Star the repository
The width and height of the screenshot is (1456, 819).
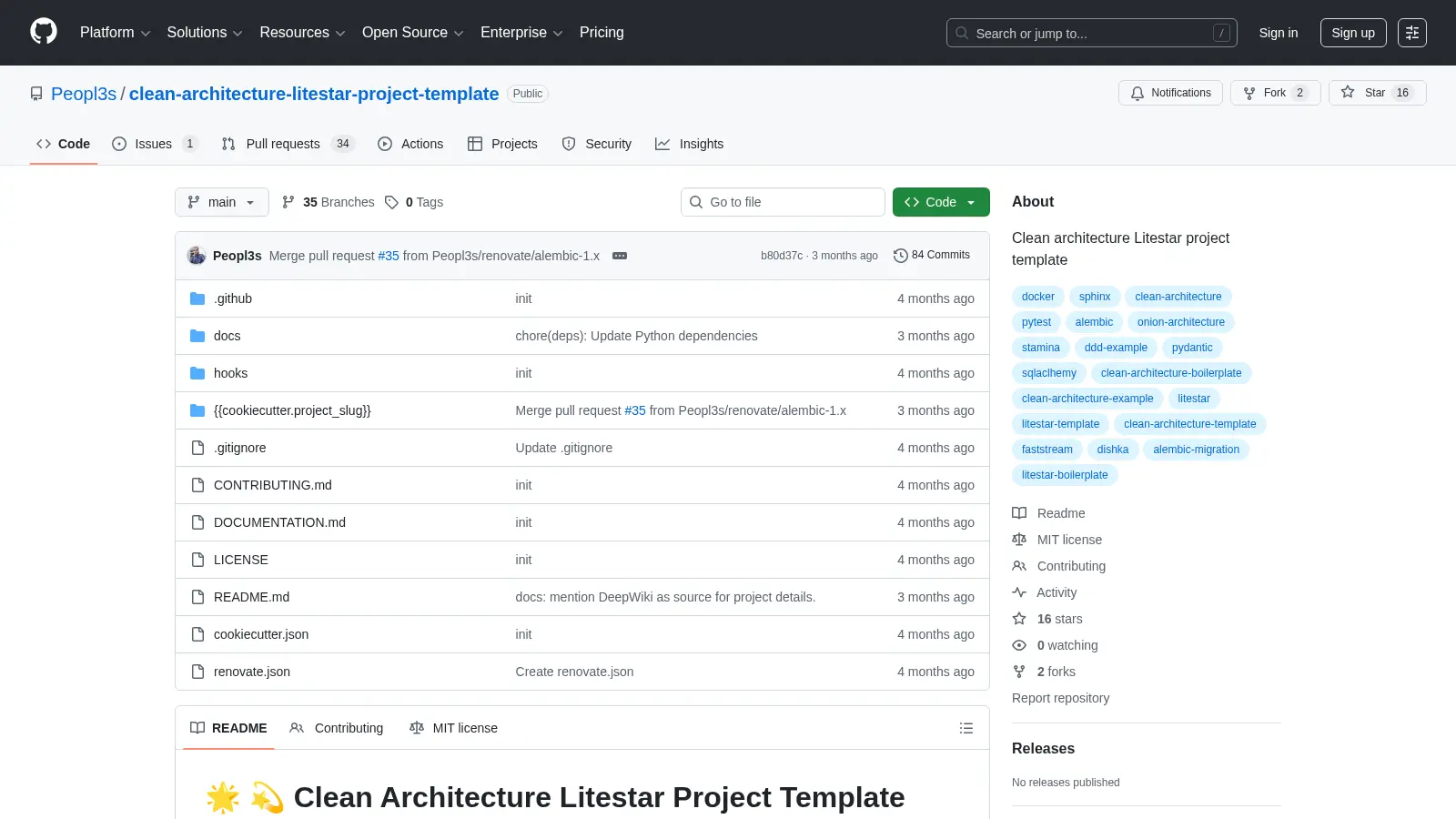[1378, 93]
